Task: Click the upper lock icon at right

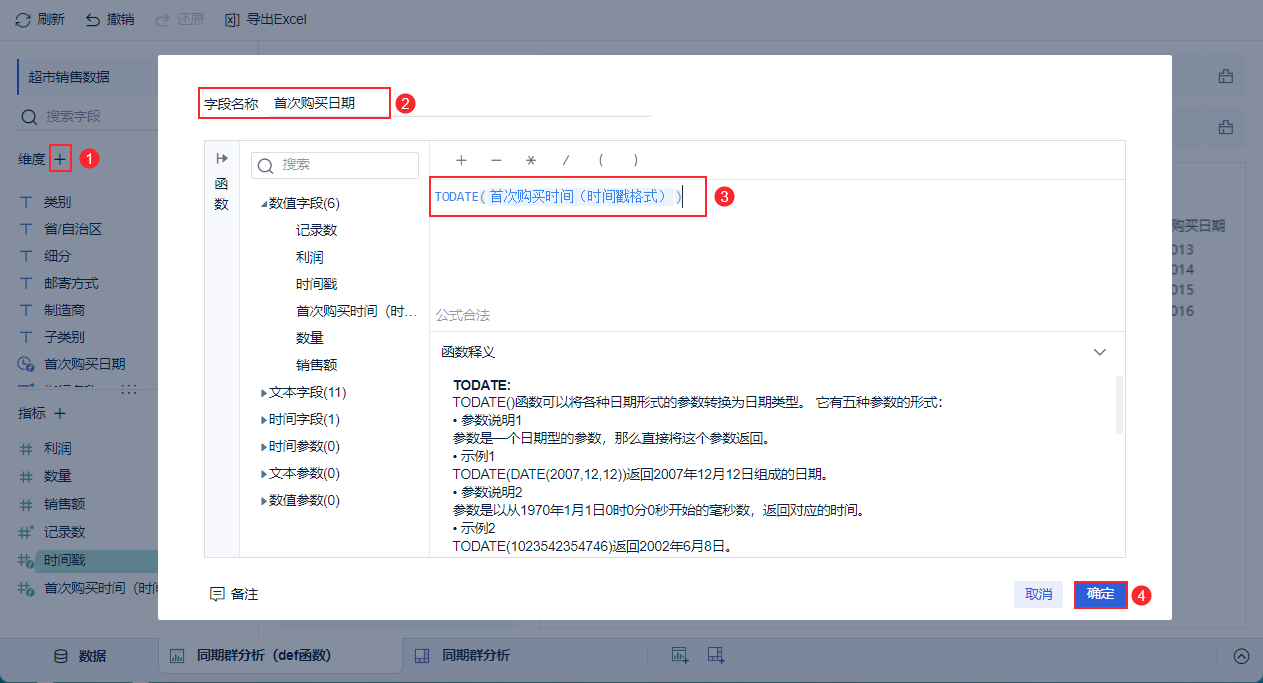Action: pos(1225,76)
